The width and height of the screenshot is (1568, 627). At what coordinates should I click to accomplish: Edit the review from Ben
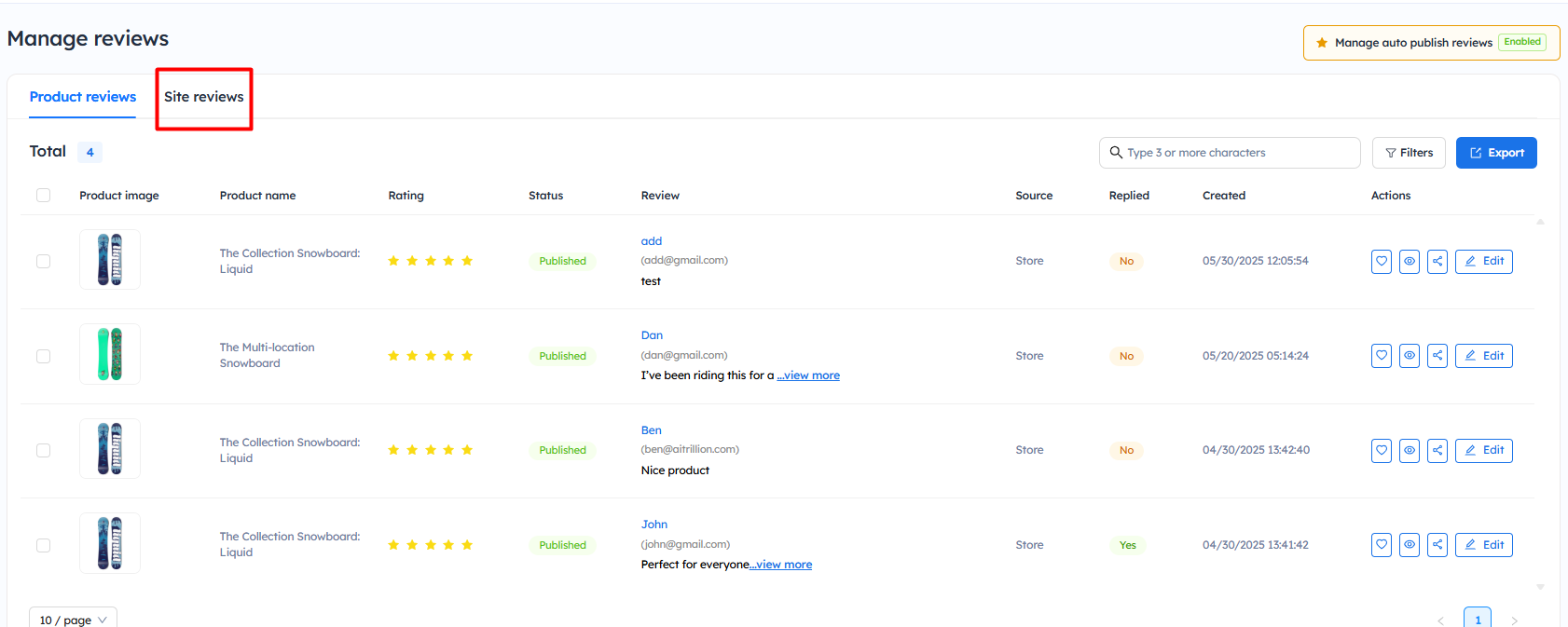tap(1484, 451)
